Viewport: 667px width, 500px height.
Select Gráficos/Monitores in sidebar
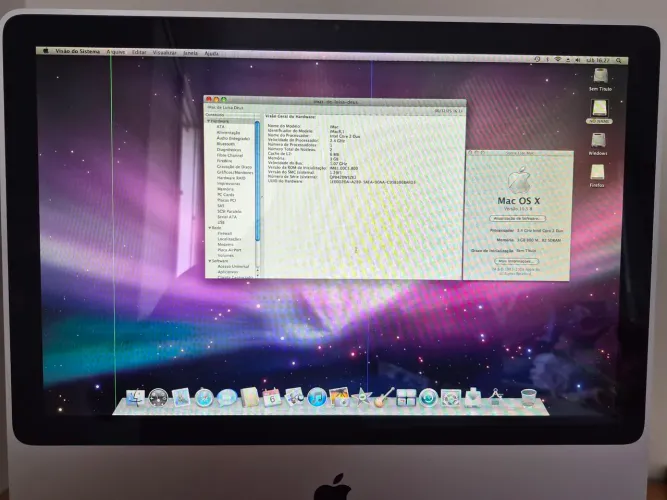pos(235,172)
